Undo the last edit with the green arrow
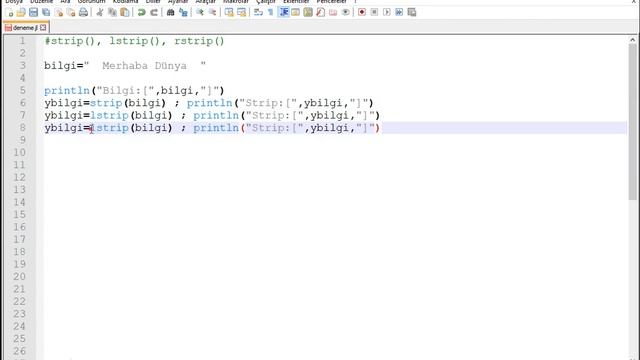Image resolution: width=640 pixels, height=360 pixels. (141, 12)
